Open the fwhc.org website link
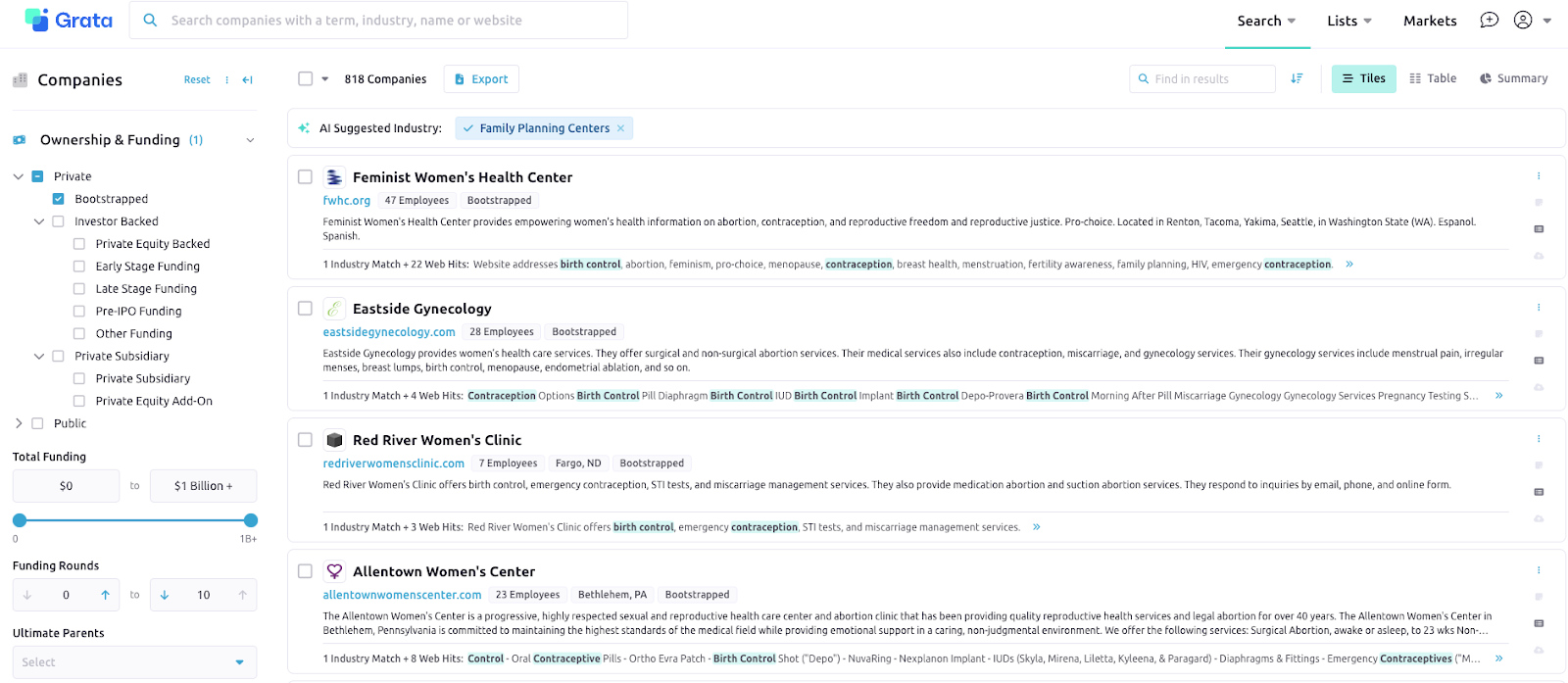The width and height of the screenshot is (1568, 683). (x=347, y=200)
